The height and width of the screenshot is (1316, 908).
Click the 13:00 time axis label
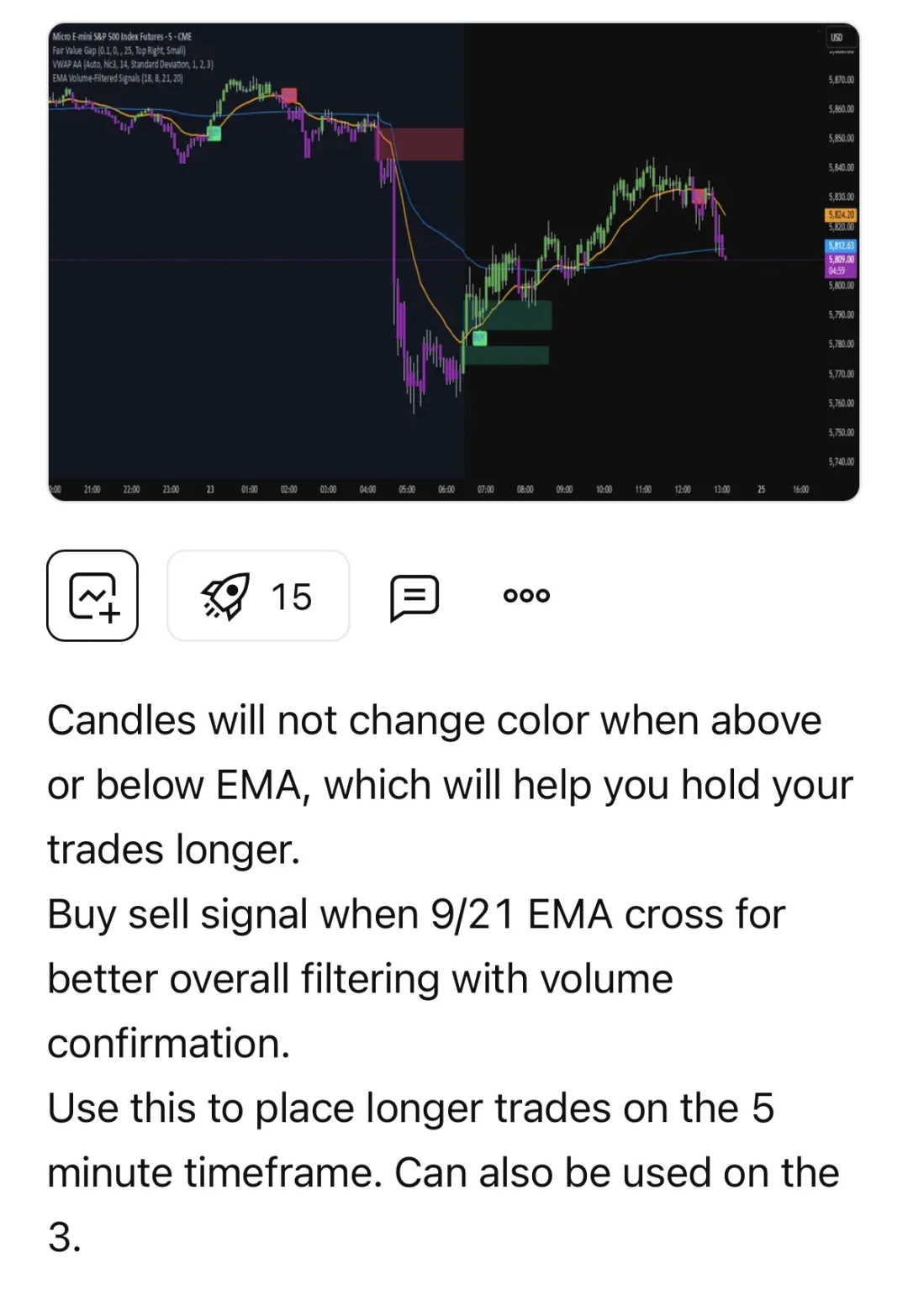pyautogui.click(x=721, y=489)
